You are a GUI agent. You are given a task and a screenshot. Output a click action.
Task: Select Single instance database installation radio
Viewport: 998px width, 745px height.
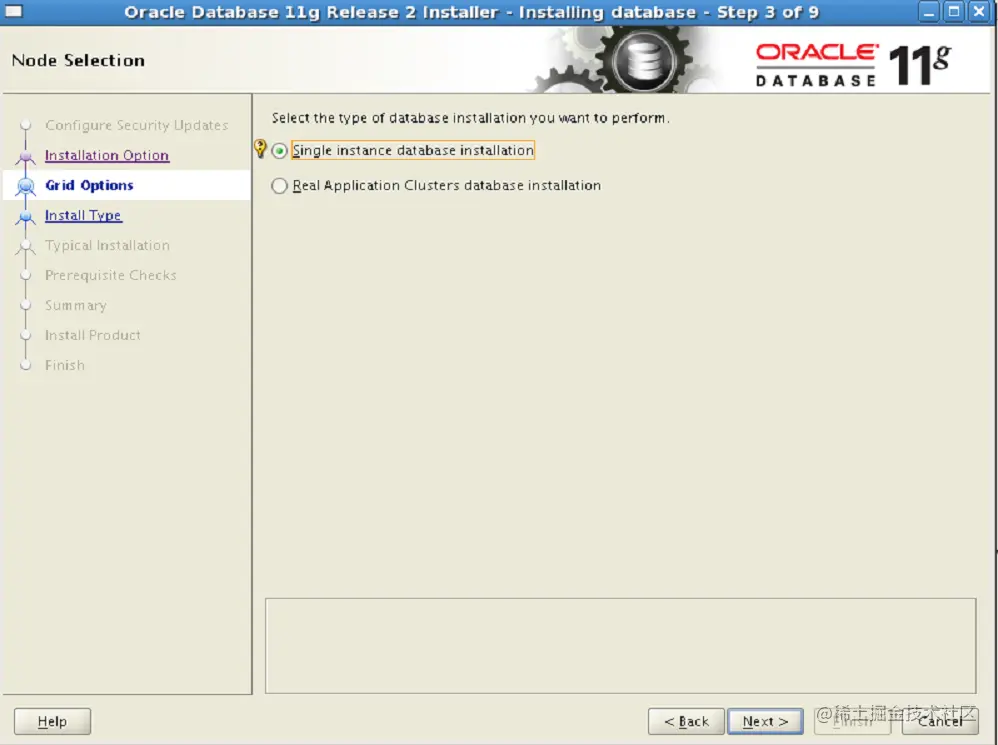279,151
